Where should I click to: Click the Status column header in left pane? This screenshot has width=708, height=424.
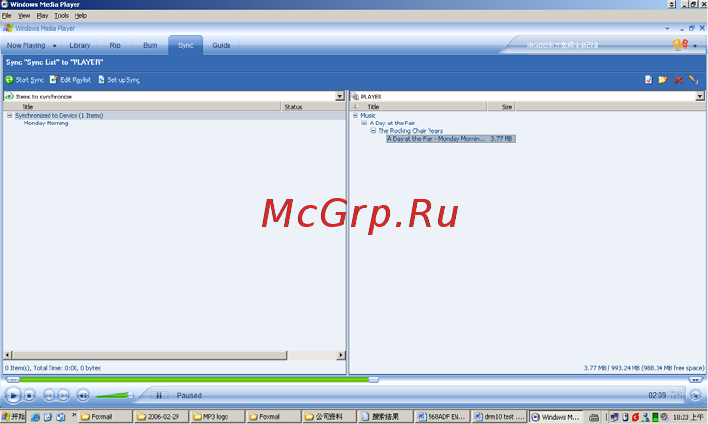tap(313, 107)
